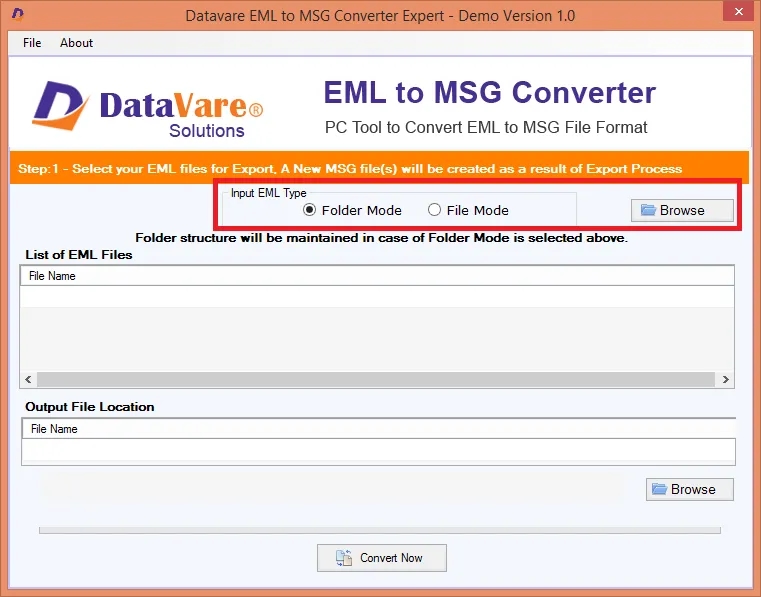
Task: Click the EML to MSG Converter heading
Action: pos(489,92)
